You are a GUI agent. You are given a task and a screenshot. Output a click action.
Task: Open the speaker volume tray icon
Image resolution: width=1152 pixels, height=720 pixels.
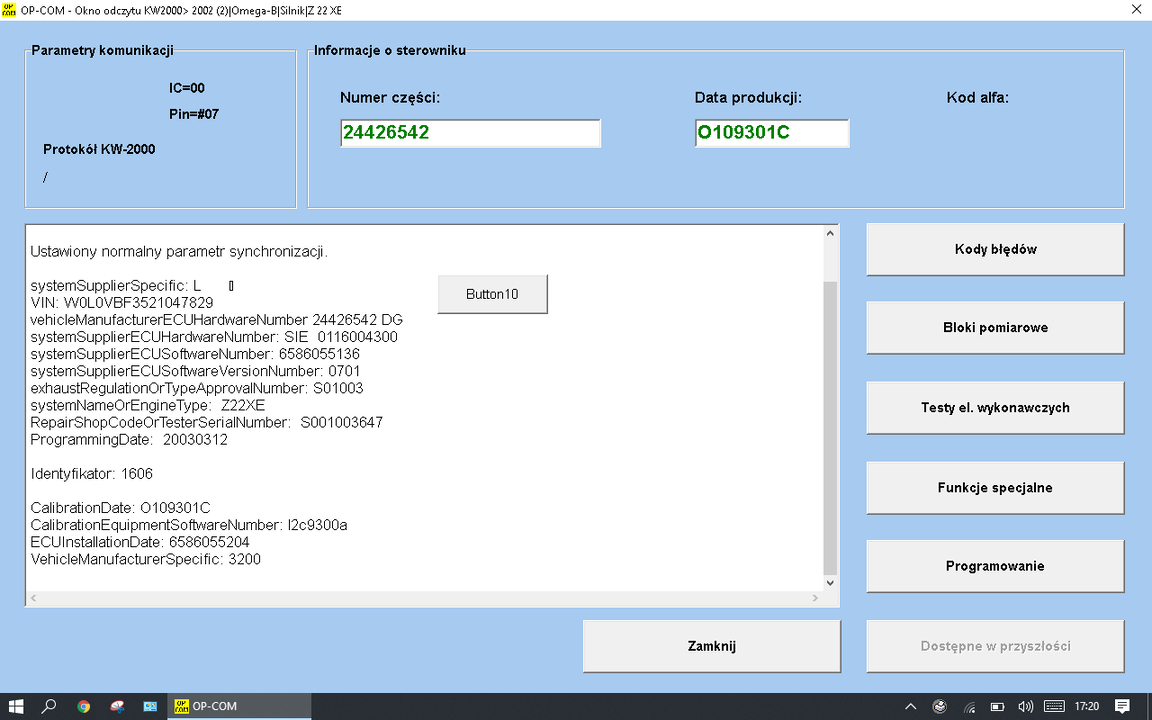tap(1025, 706)
